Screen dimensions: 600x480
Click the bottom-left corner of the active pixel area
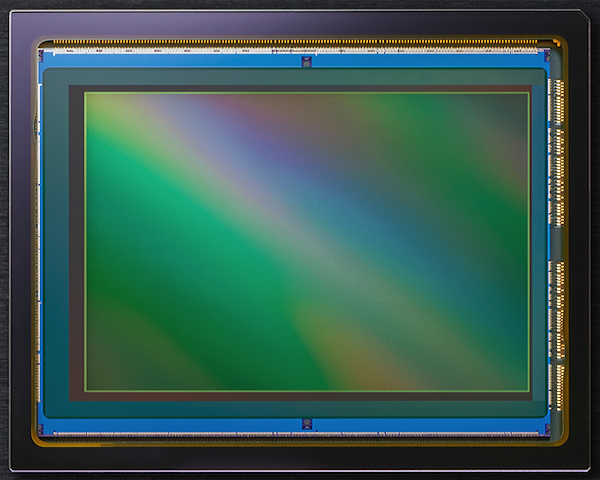coord(86,390)
